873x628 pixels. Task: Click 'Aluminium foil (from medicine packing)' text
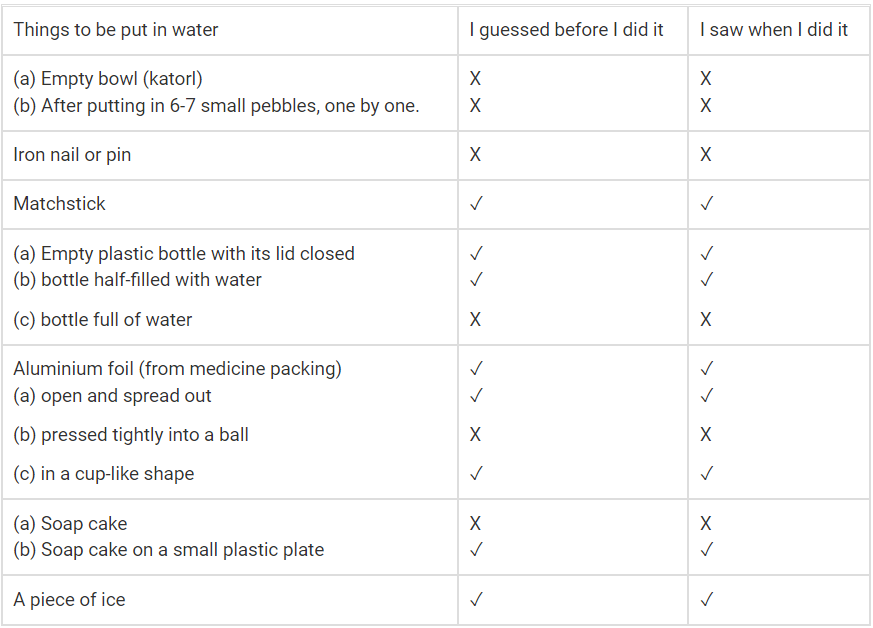pos(177,369)
